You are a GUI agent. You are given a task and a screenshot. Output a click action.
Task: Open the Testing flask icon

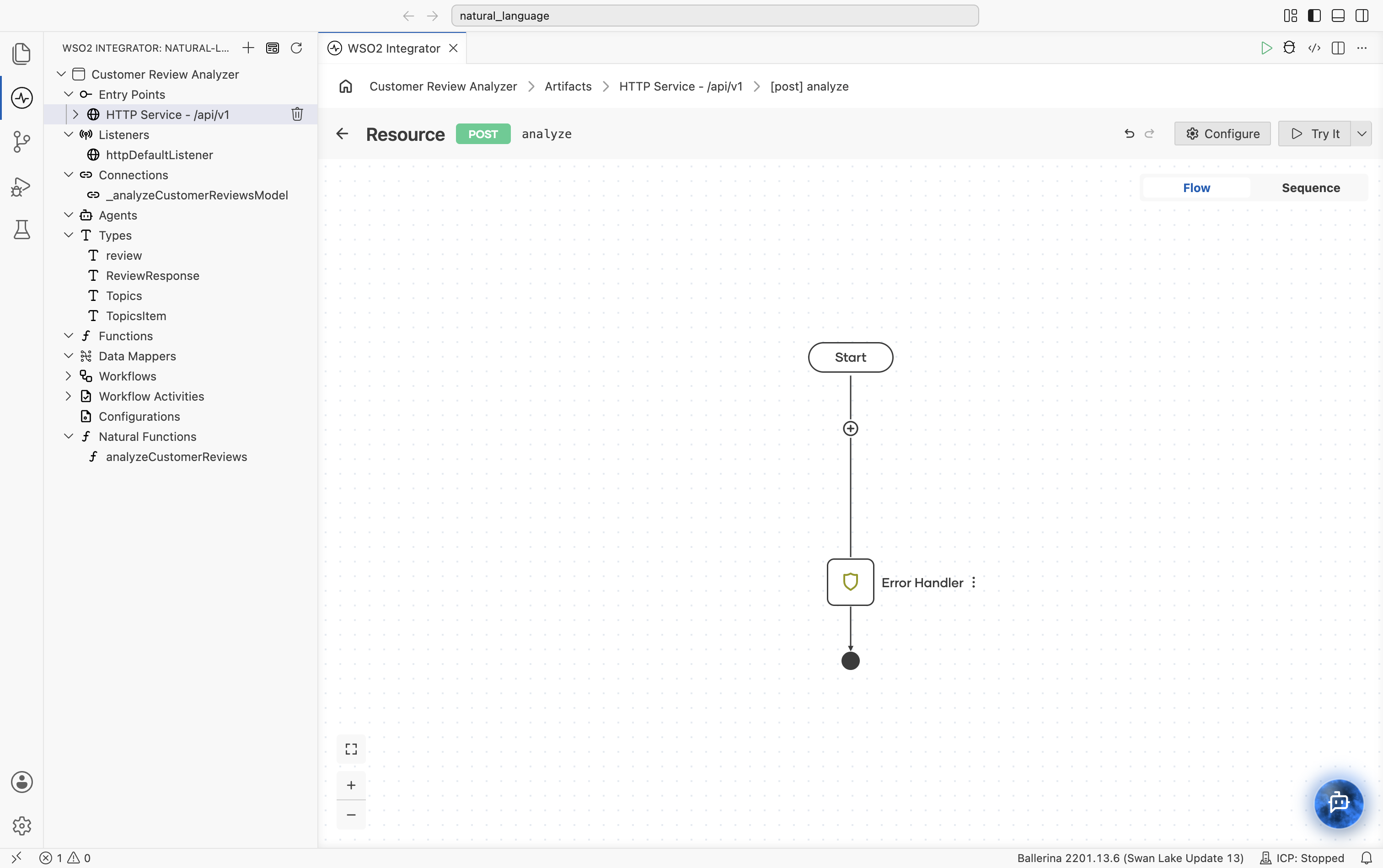click(x=21, y=230)
